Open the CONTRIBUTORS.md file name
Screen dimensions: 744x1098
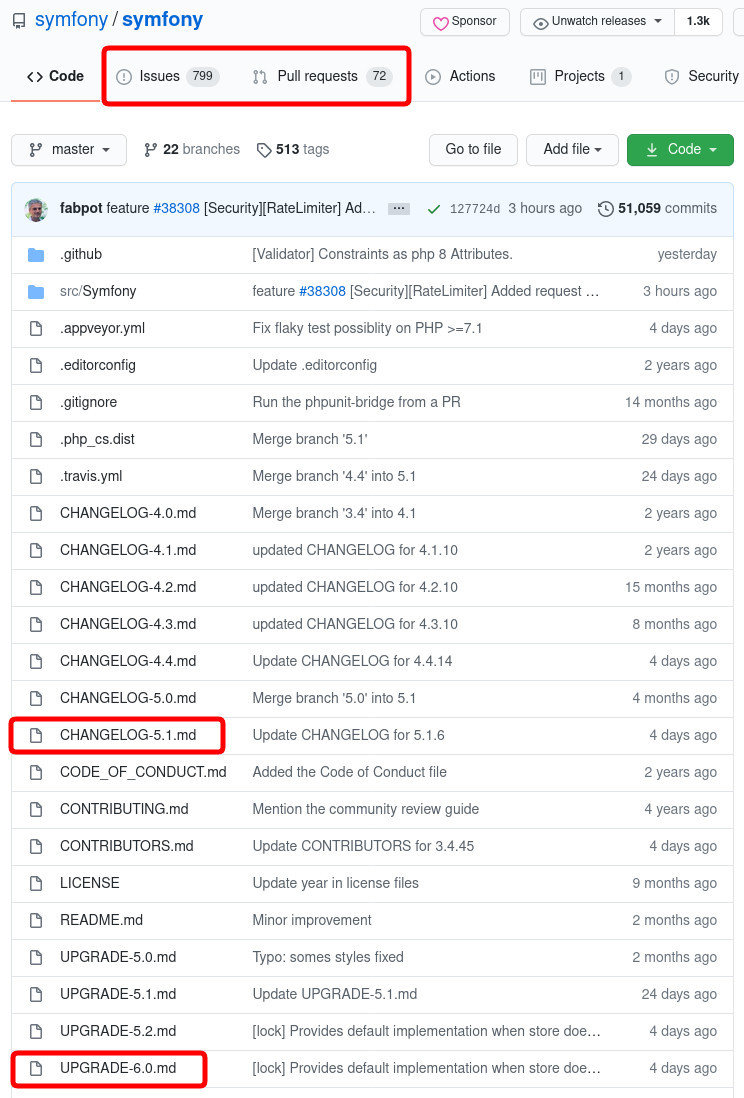127,847
